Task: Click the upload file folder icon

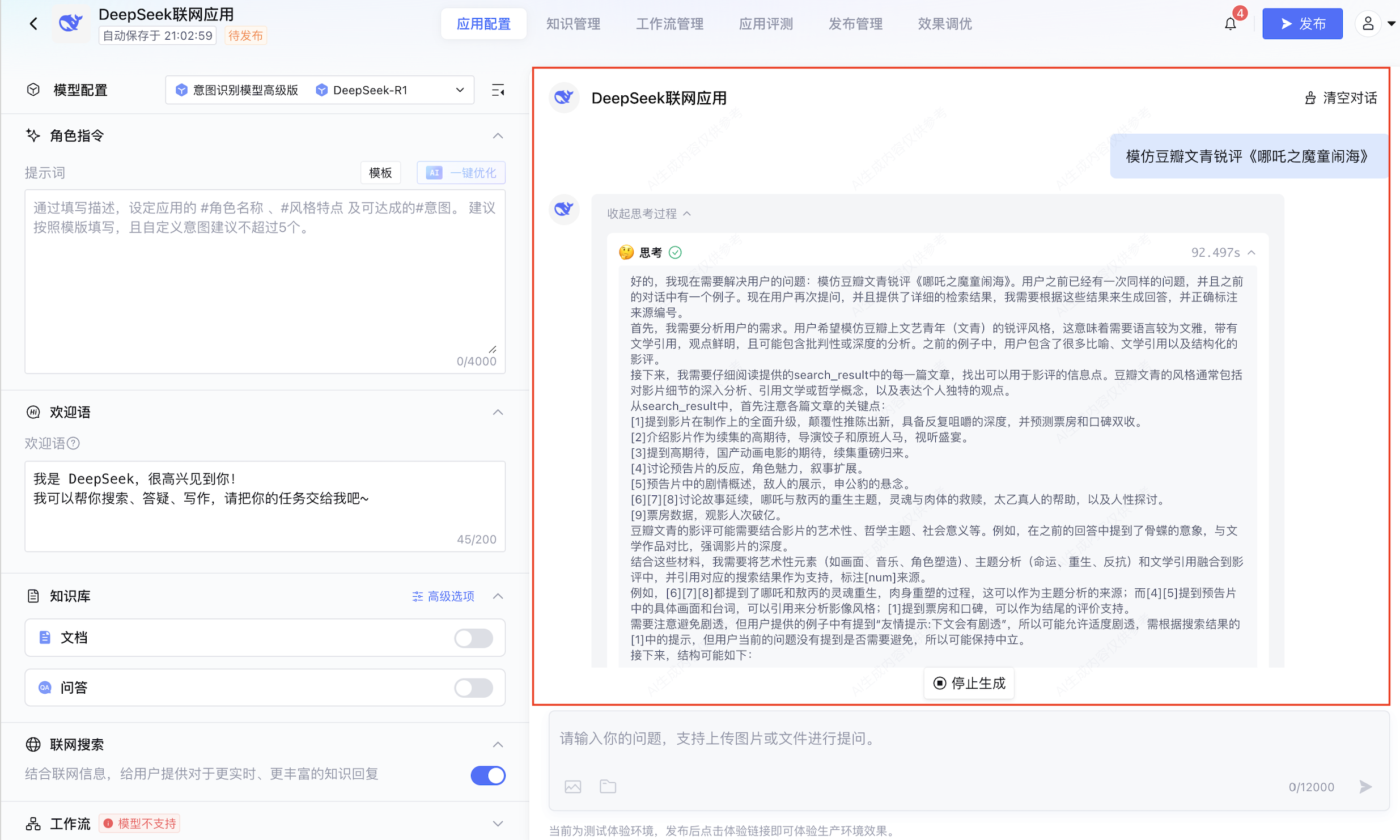Action: coord(608,787)
